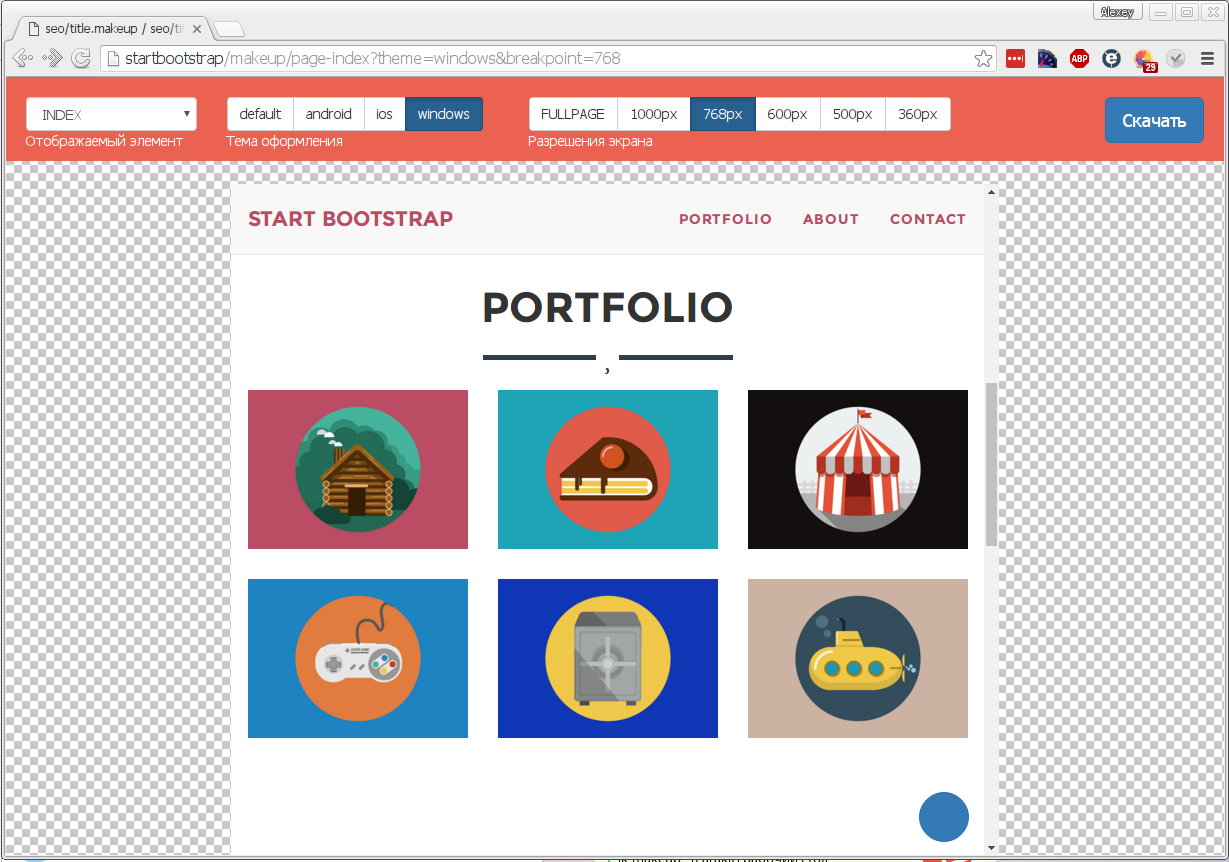Screen dimensions: 1229x862
Task: Open the submarine portfolio thumbnail
Action: (858, 658)
